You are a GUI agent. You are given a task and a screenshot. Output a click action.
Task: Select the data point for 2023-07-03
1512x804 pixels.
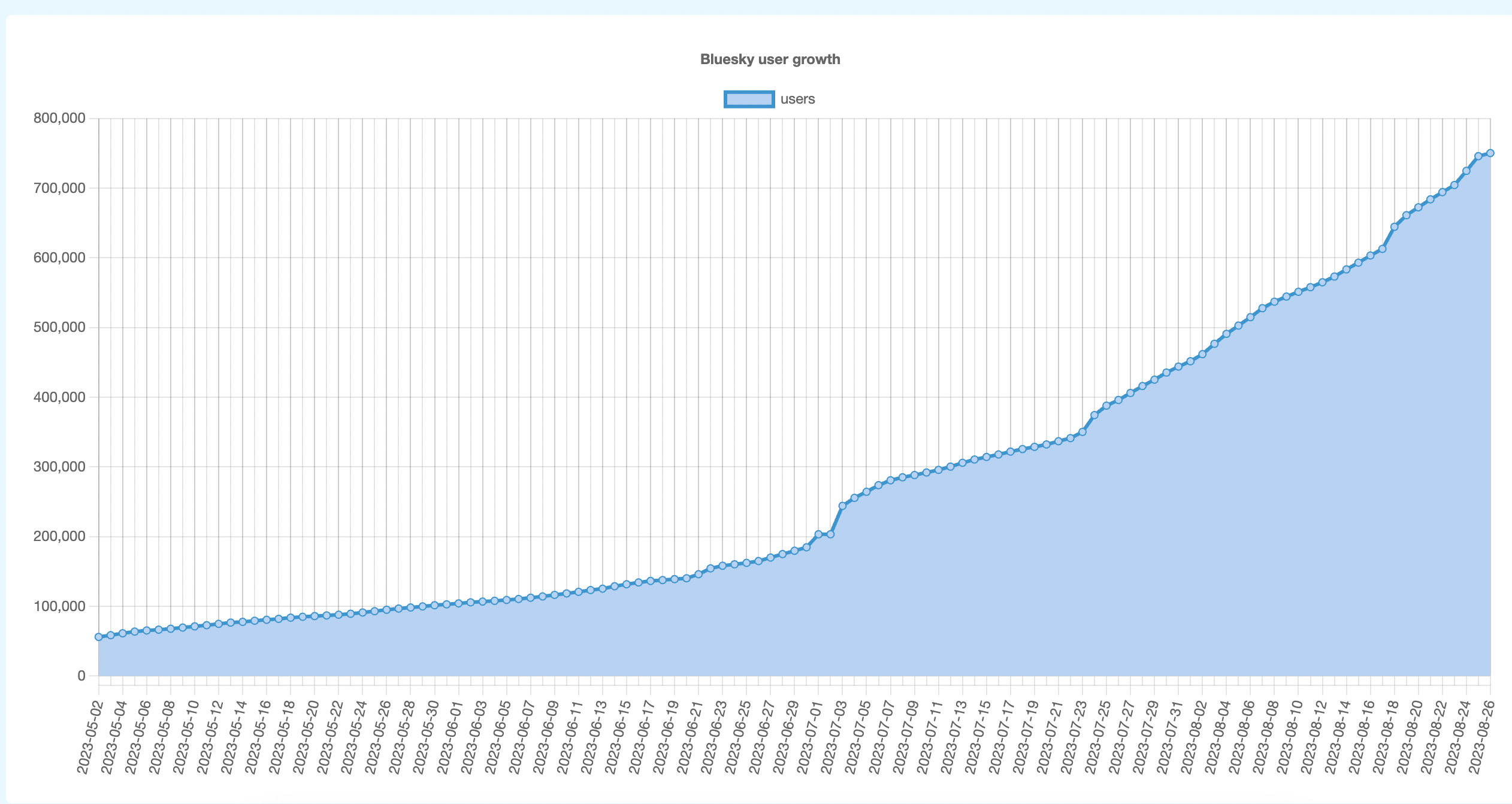pyautogui.click(x=842, y=506)
